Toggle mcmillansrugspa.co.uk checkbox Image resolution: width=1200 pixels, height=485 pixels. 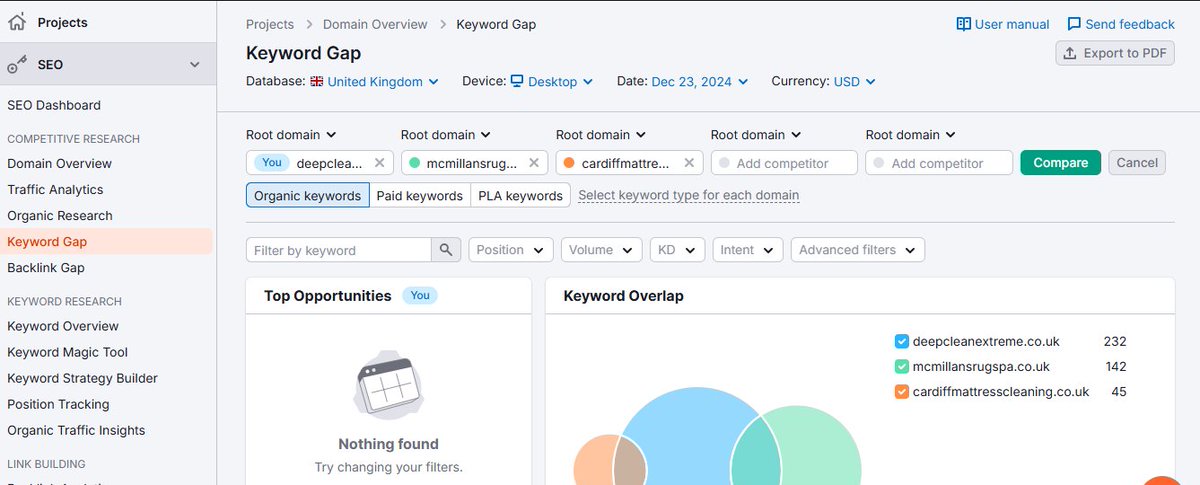(x=902, y=367)
